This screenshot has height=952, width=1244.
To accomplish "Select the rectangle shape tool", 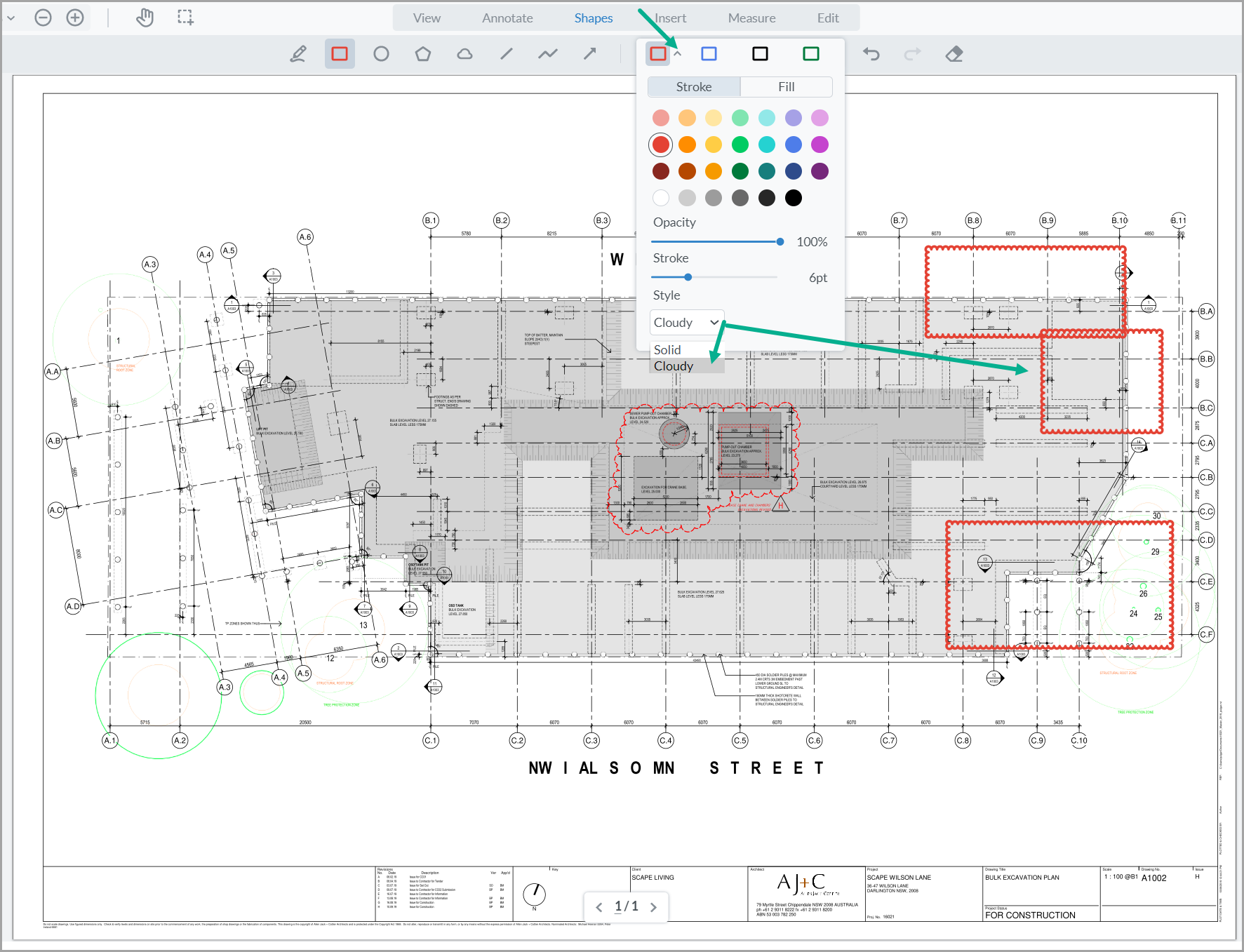I will [340, 53].
